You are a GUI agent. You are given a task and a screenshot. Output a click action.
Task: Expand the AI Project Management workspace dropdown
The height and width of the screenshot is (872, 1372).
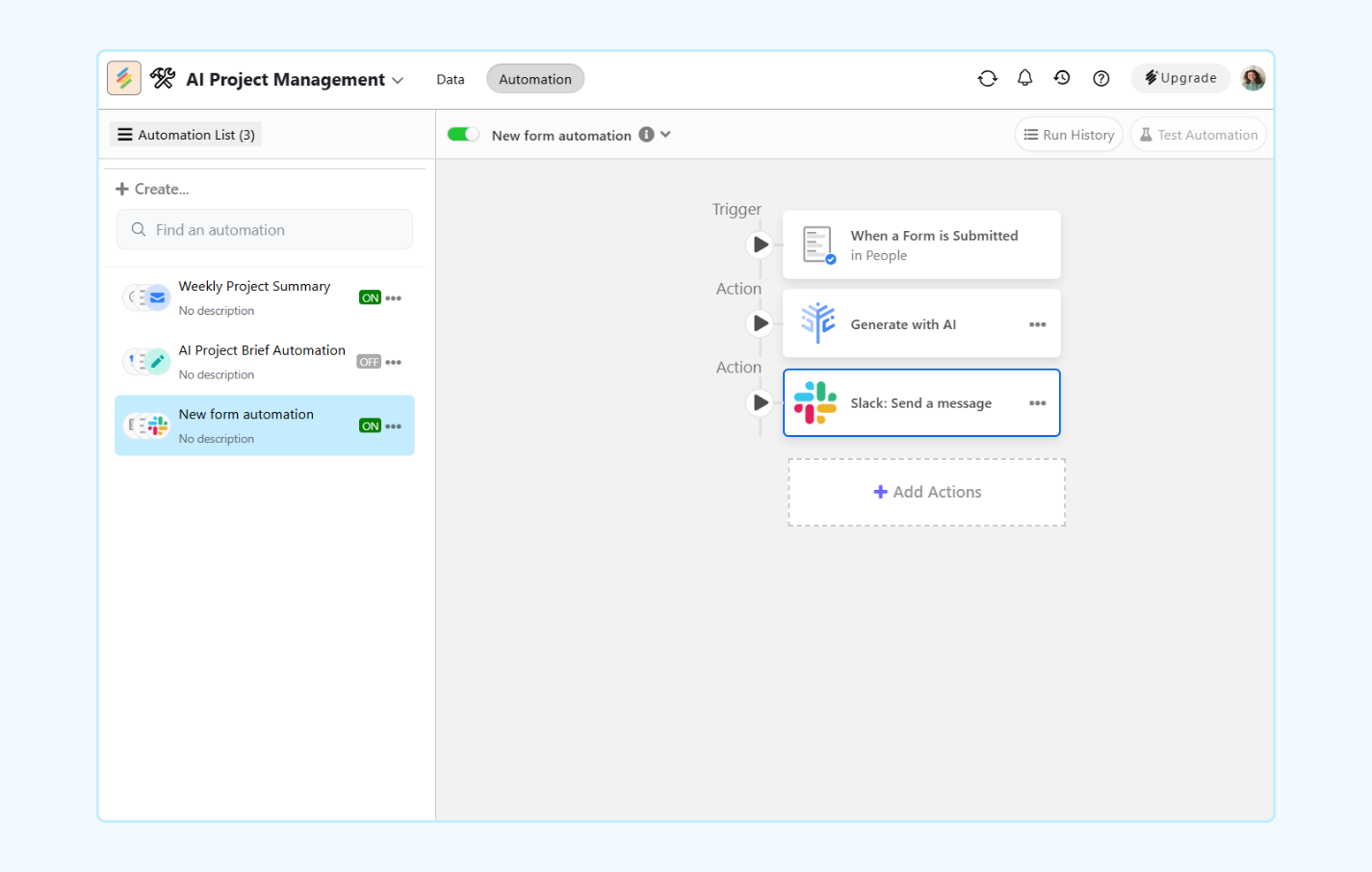pyautogui.click(x=398, y=81)
